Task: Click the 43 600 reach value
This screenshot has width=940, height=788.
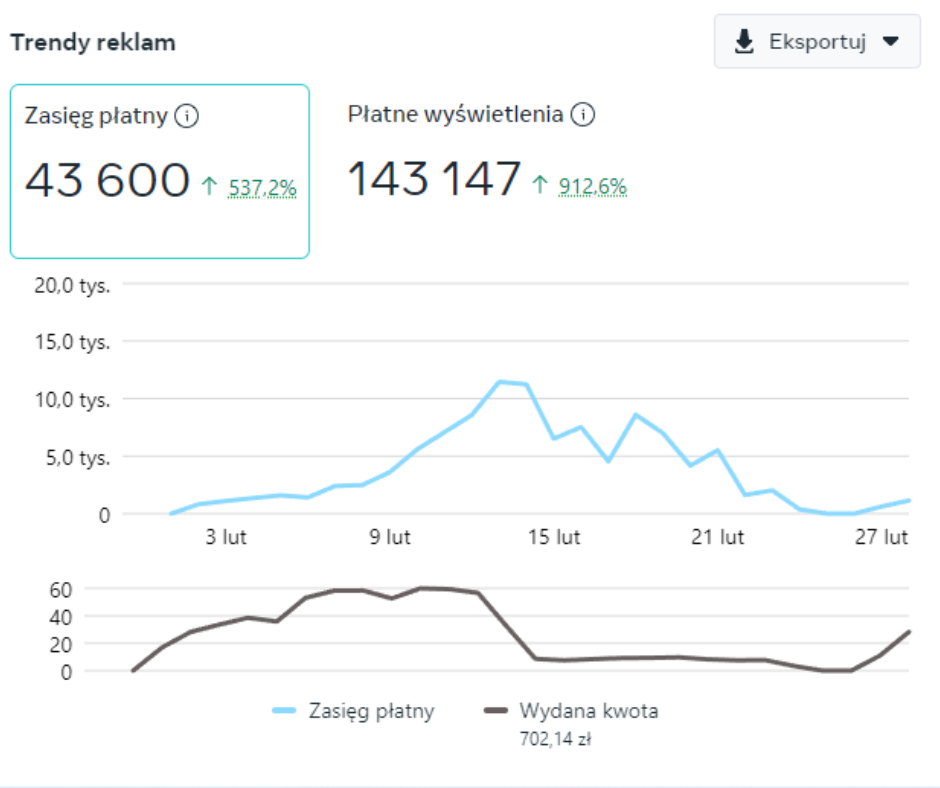Action: [x=107, y=180]
